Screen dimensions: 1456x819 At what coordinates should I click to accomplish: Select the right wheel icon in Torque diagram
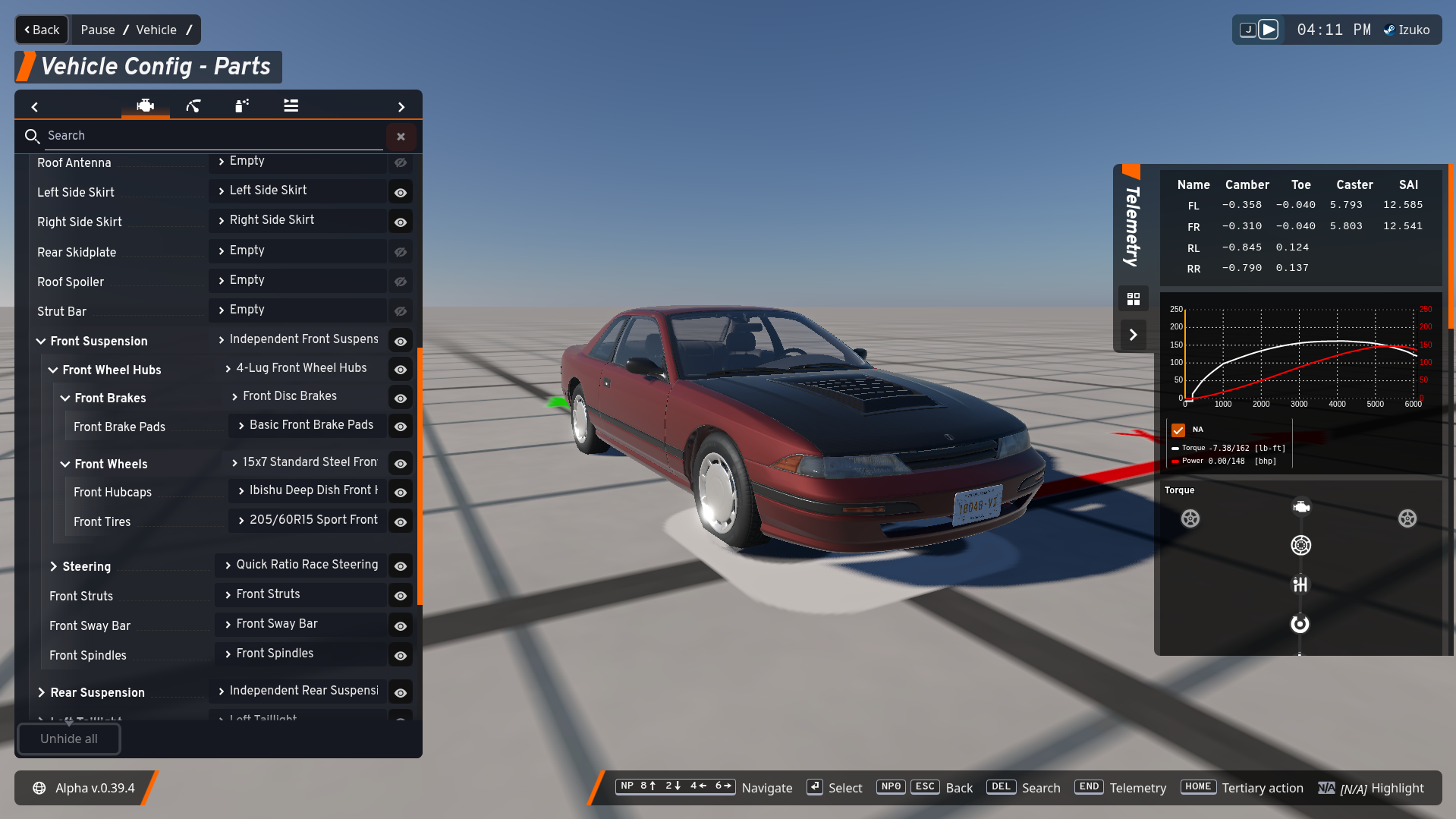coord(1407,518)
